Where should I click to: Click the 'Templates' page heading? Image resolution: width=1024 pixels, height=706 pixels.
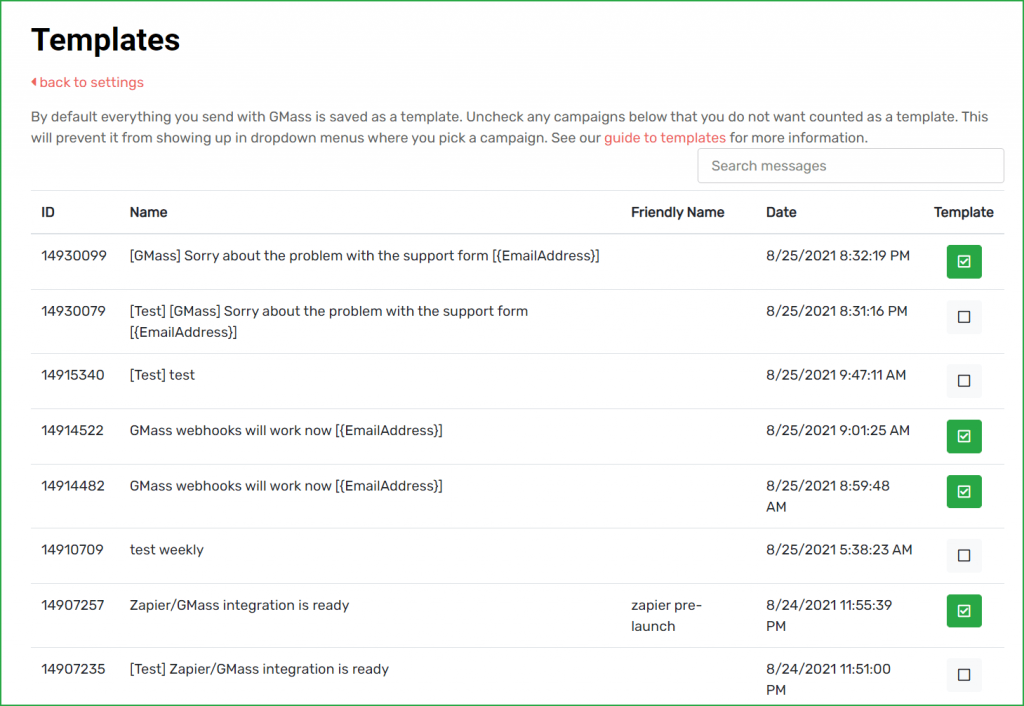pyautogui.click(x=104, y=39)
